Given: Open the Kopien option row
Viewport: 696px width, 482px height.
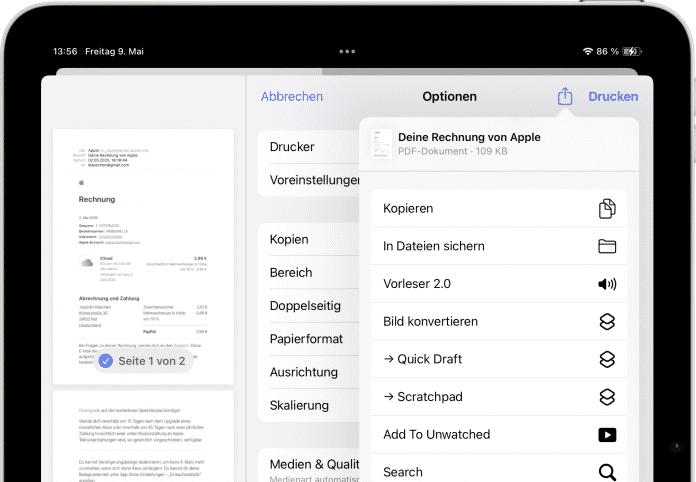Looking at the screenshot, I should (x=308, y=239).
